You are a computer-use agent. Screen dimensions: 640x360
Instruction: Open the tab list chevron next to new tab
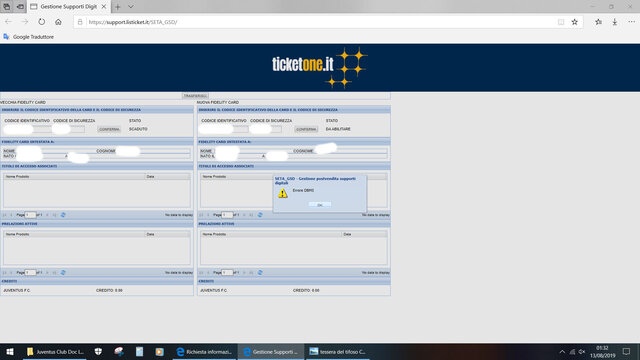[131, 7]
